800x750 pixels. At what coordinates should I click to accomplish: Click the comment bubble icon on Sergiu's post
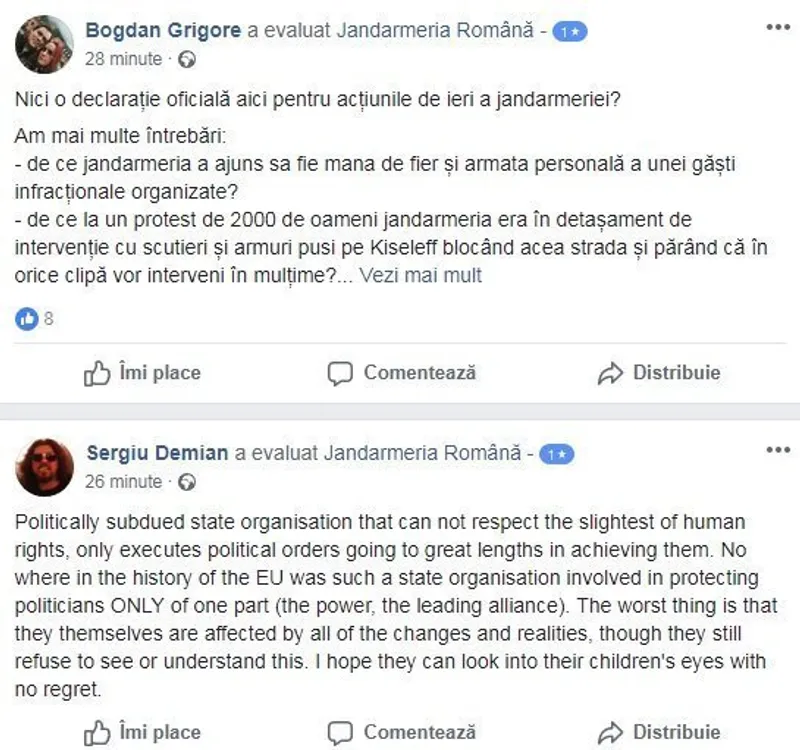(x=340, y=733)
